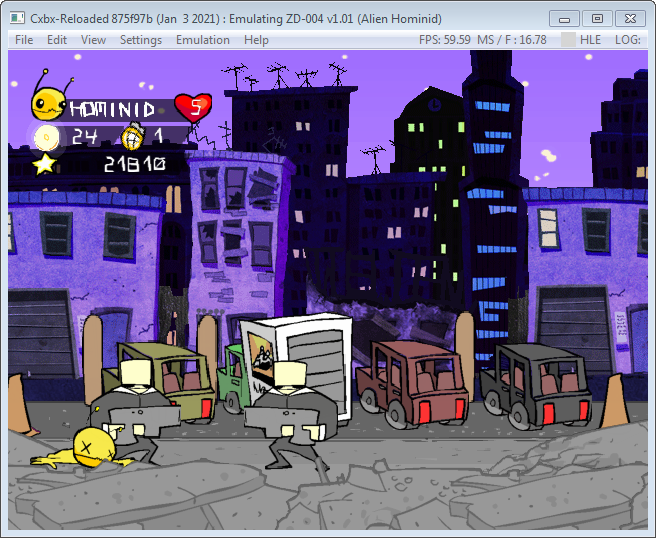Image resolution: width=656 pixels, height=538 pixels.
Task: Click the HOMINID player name text
Action: tap(112, 110)
